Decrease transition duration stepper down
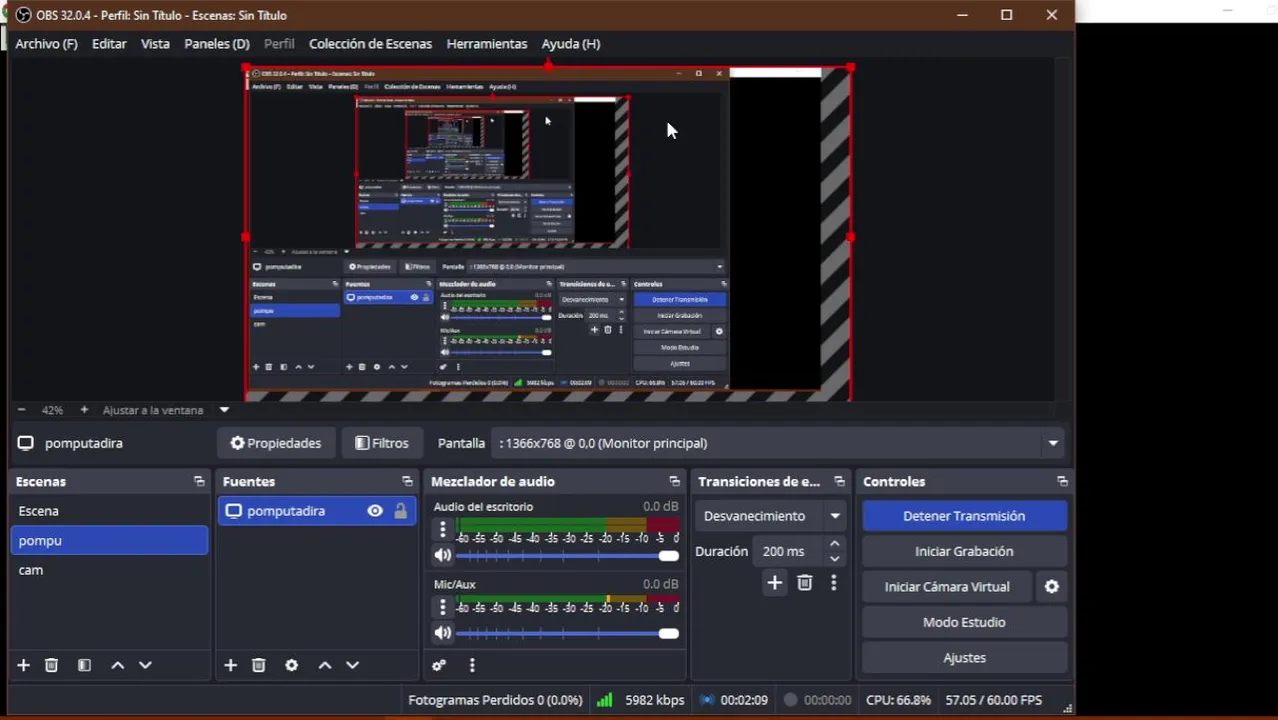The image size is (1278, 720). click(835, 558)
